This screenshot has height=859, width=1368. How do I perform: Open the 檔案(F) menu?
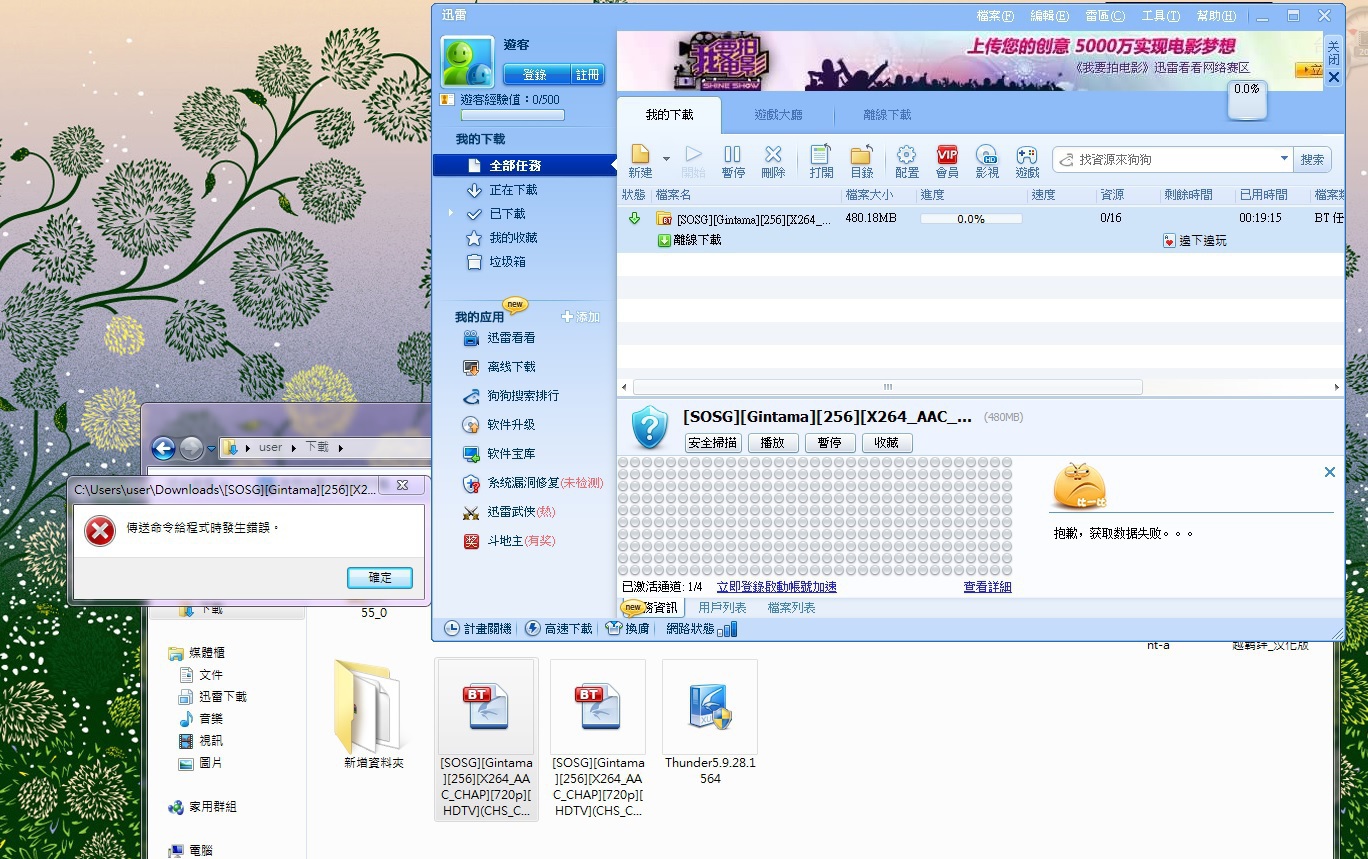(994, 16)
